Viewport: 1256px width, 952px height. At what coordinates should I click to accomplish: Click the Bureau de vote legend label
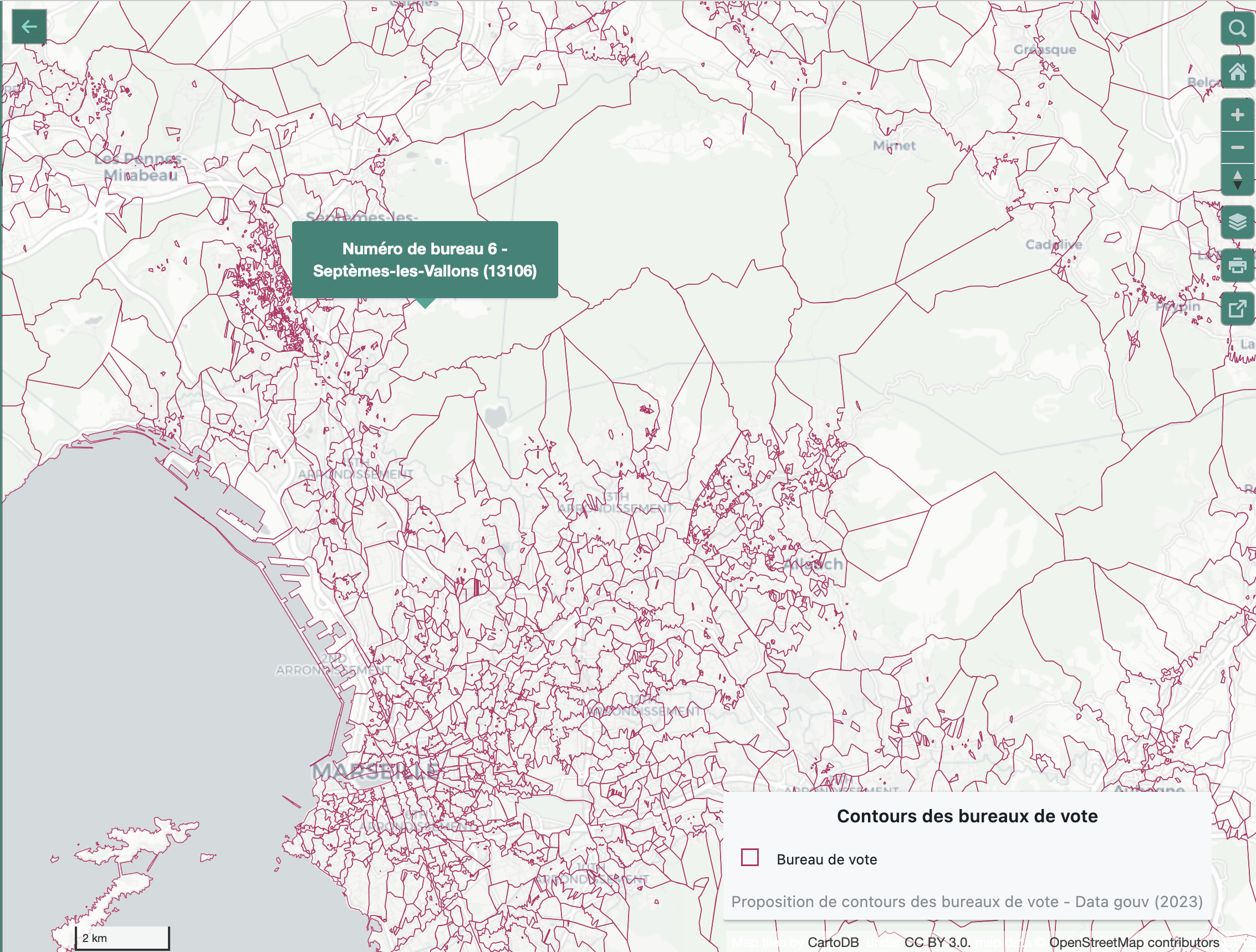(826, 859)
